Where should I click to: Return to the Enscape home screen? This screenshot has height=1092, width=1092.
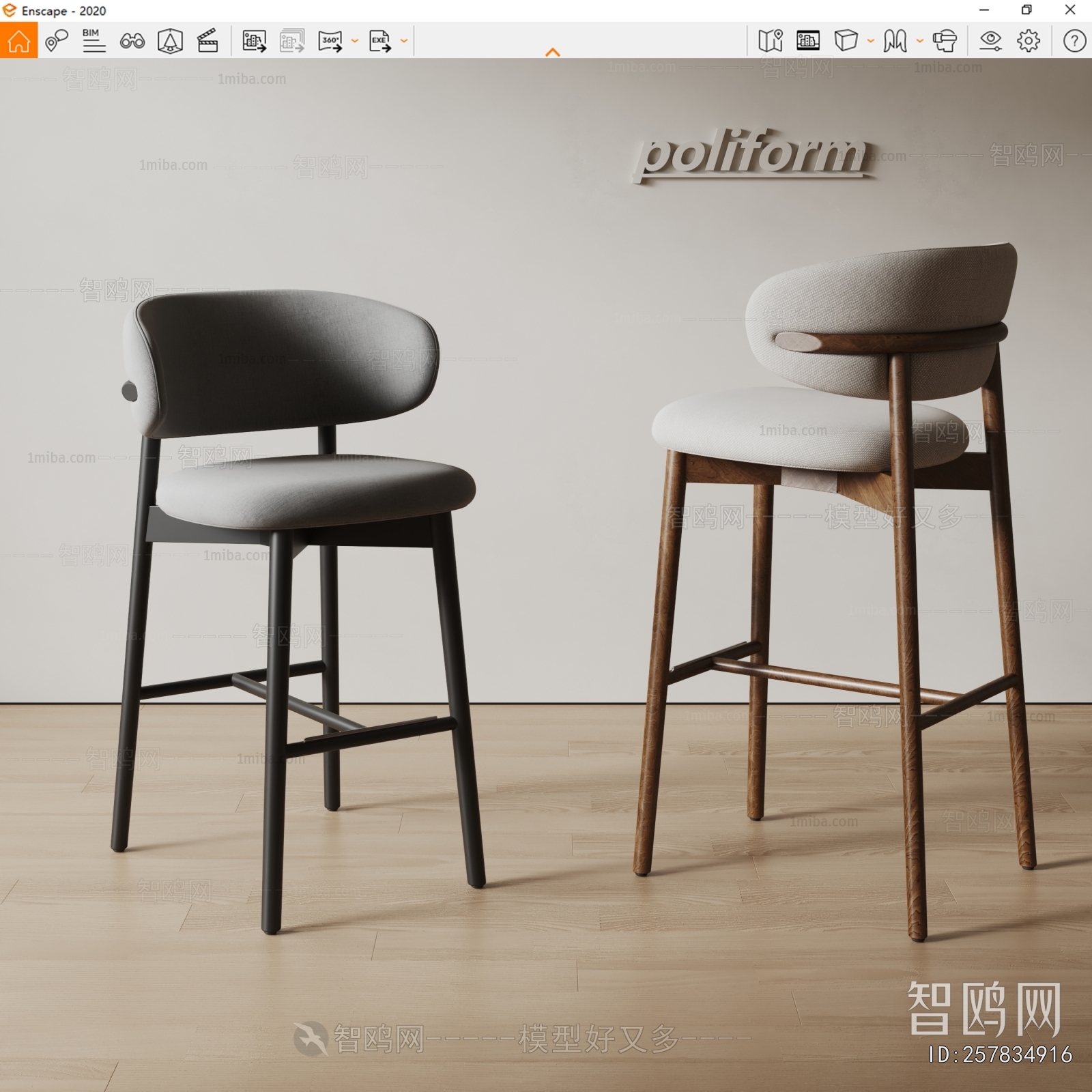point(20,41)
